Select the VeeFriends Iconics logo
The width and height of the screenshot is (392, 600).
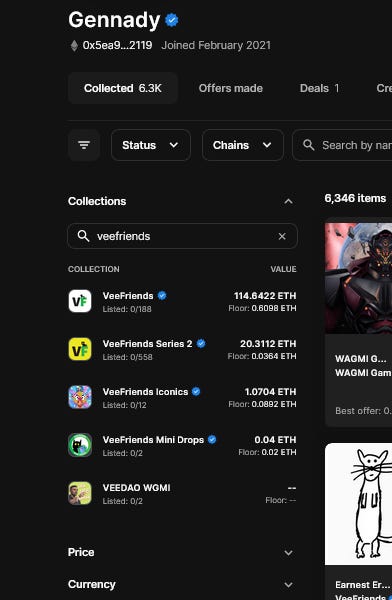pos(80,397)
